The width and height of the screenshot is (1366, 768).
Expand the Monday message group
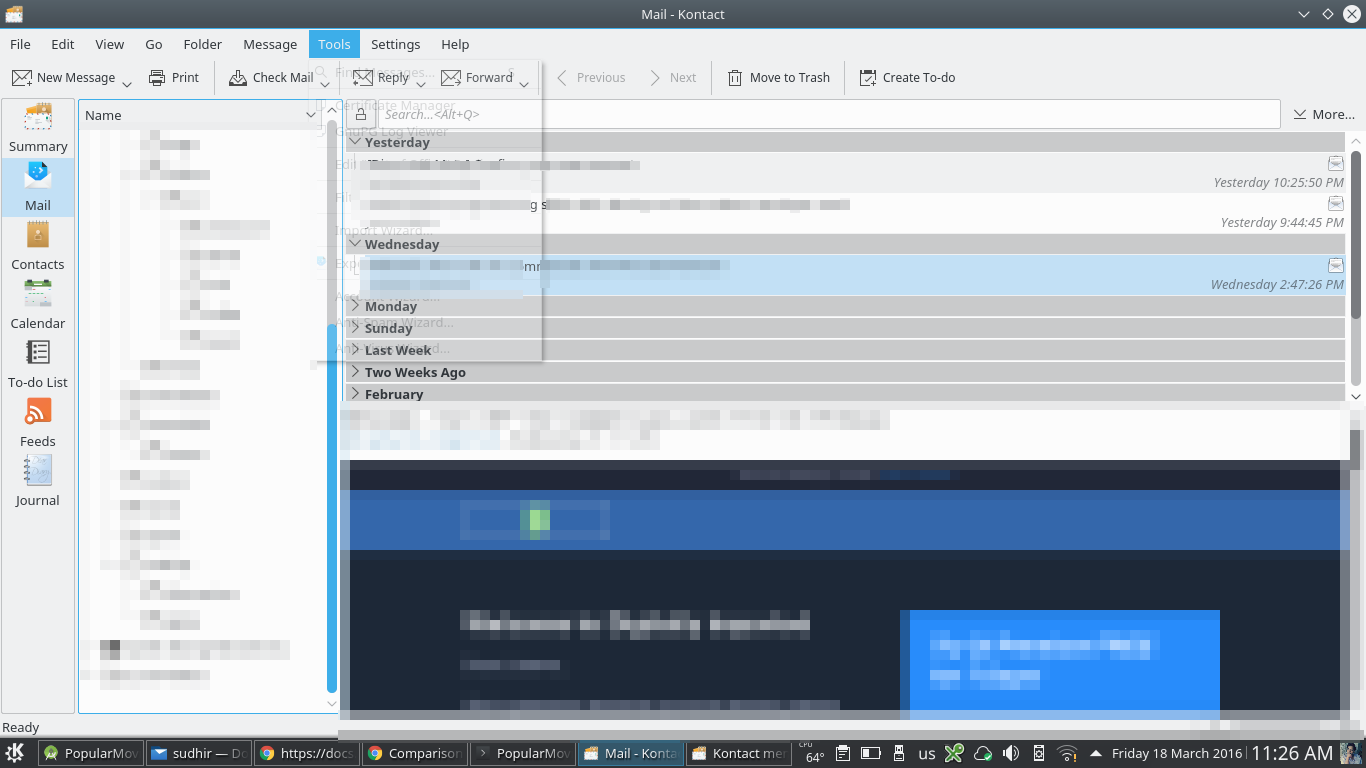(354, 306)
